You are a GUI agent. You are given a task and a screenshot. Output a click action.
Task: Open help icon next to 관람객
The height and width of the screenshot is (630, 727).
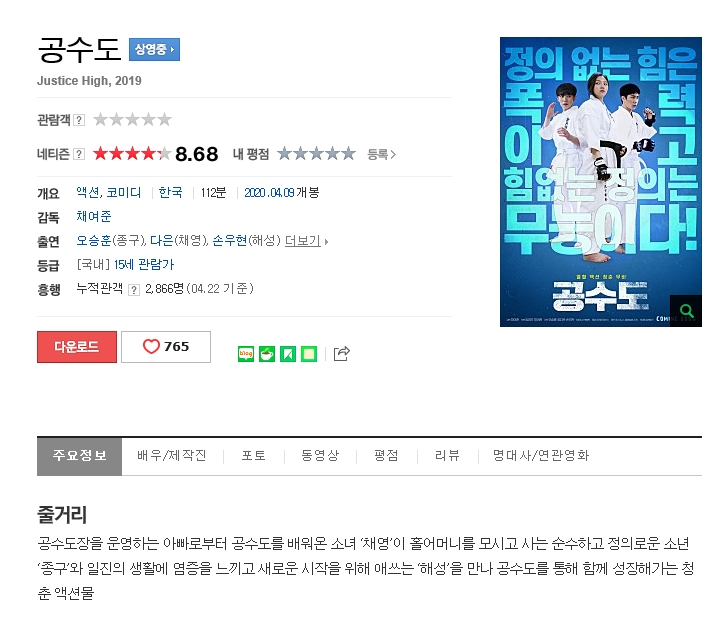pos(79,120)
